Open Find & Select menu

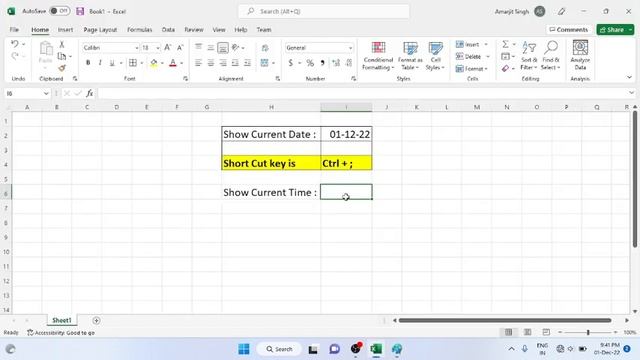pyautogui.click(x=551, y=56)
